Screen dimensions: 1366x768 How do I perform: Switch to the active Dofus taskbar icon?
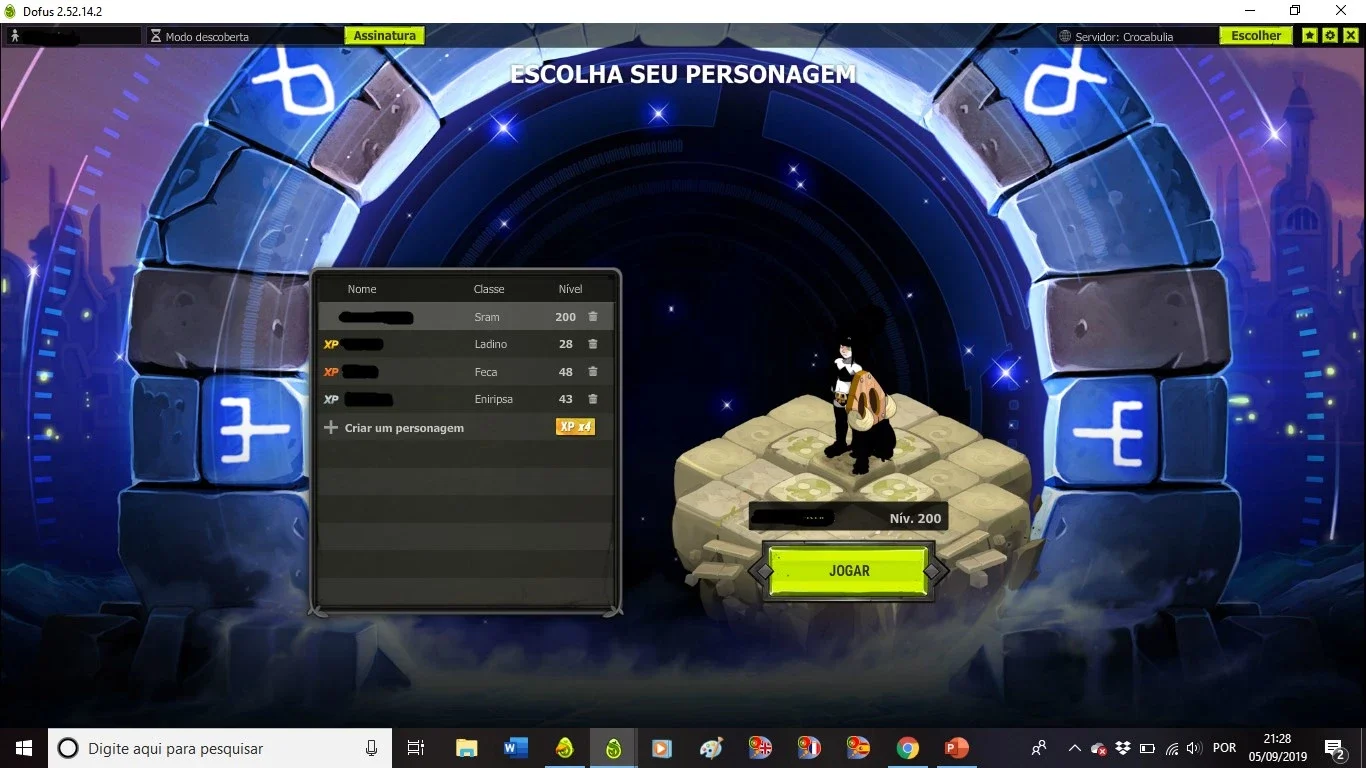coord(613,748)
